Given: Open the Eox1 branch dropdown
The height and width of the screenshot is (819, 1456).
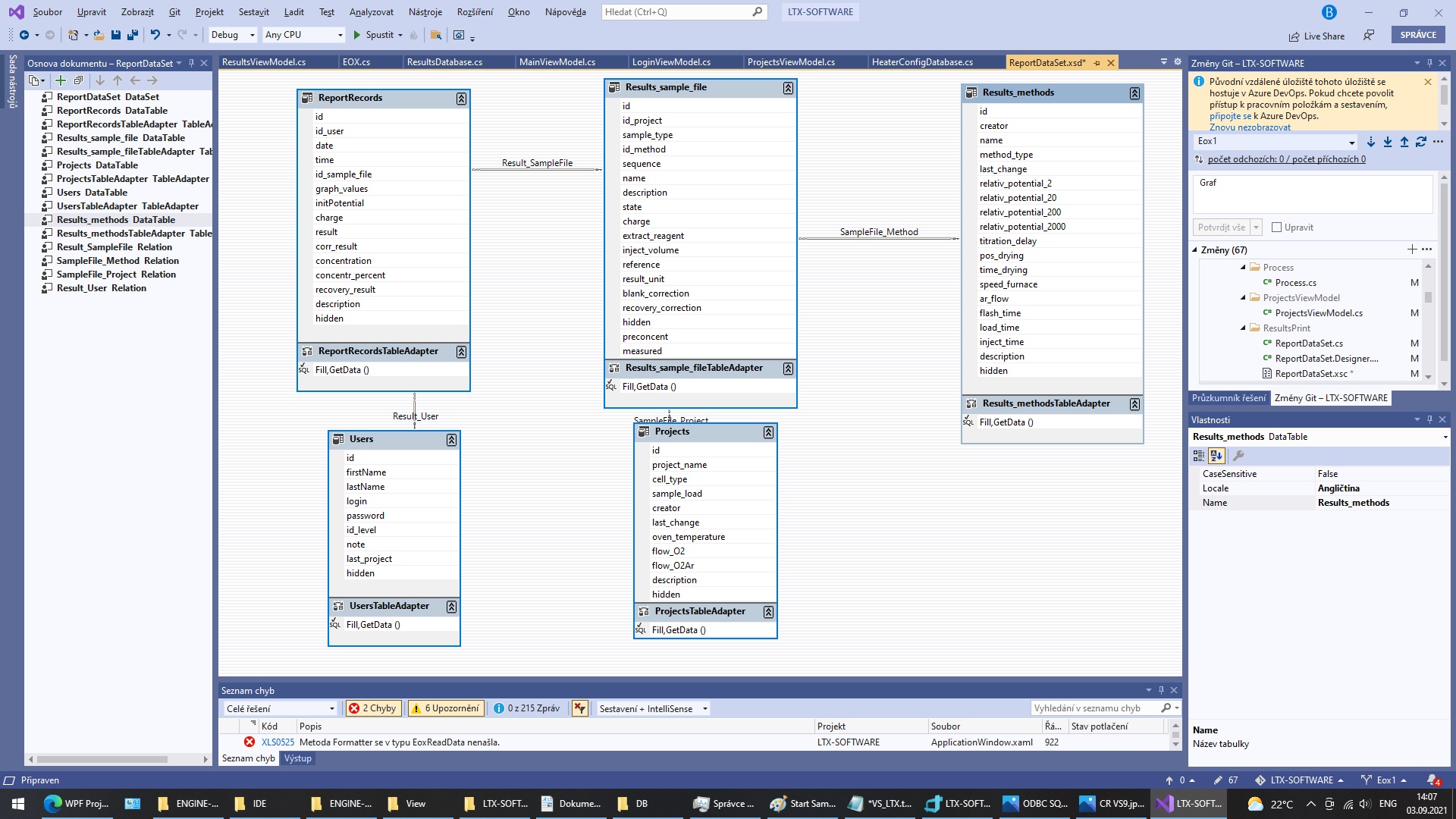Looking at the screenshot, I should pyautogui.click(x=1276, y=142).
